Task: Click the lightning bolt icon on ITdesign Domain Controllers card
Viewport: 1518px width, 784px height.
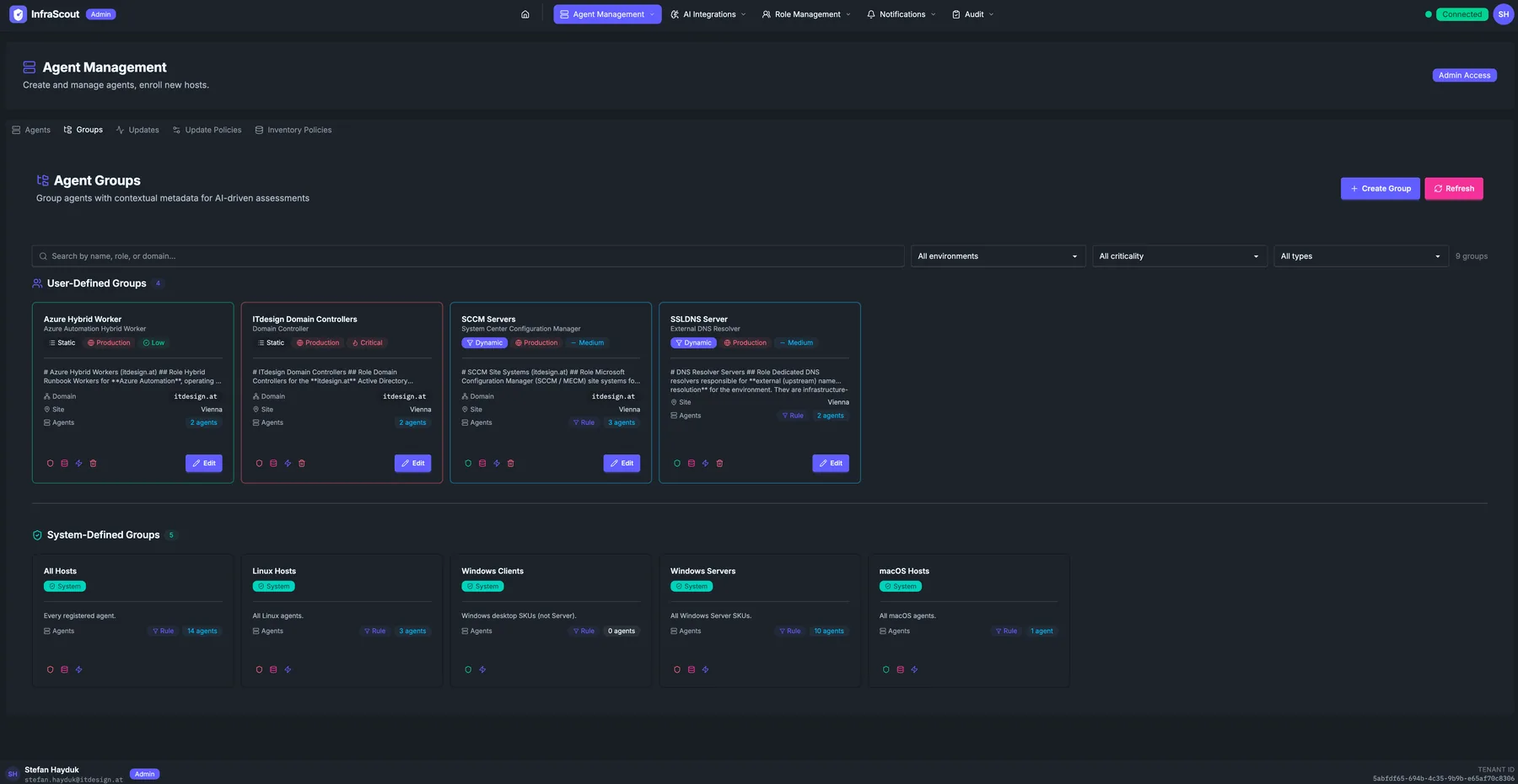Action: [x=288, y=464]
